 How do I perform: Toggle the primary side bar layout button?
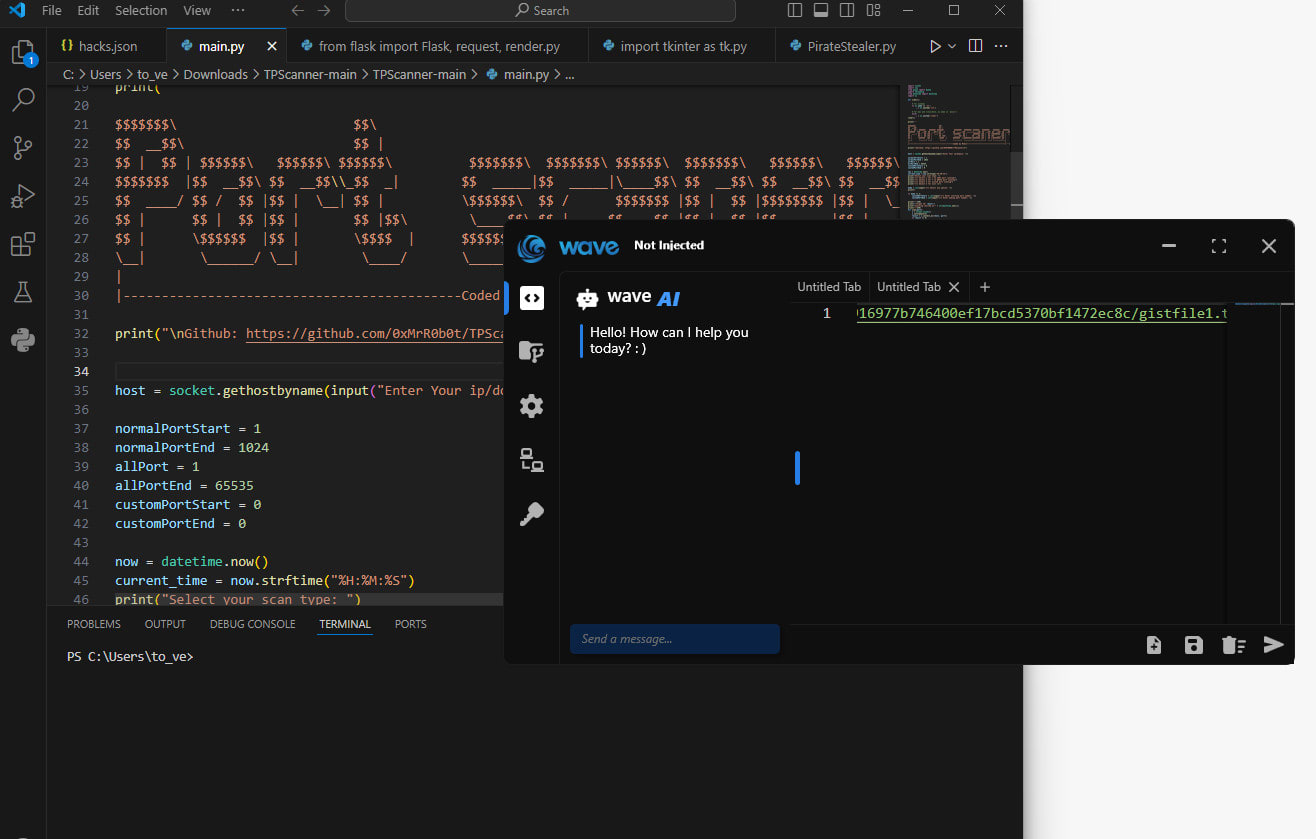795,11
